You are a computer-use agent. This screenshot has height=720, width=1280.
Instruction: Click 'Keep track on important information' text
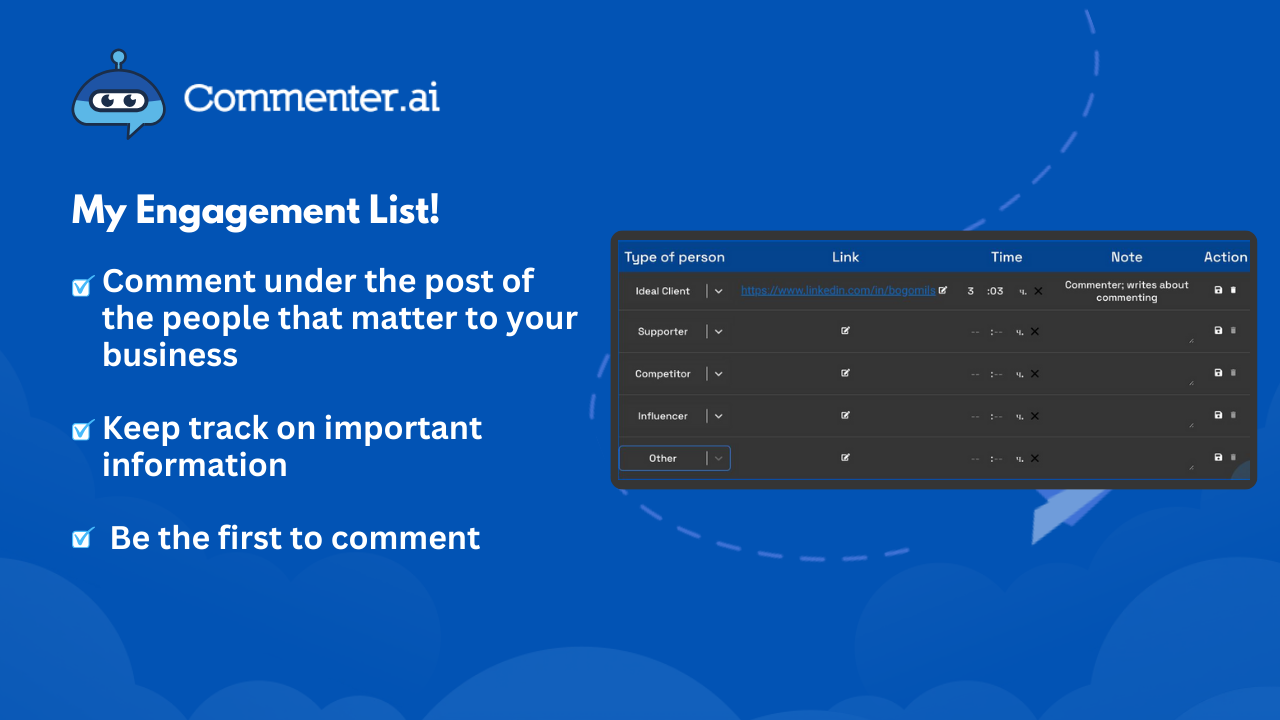click(292, 446)
